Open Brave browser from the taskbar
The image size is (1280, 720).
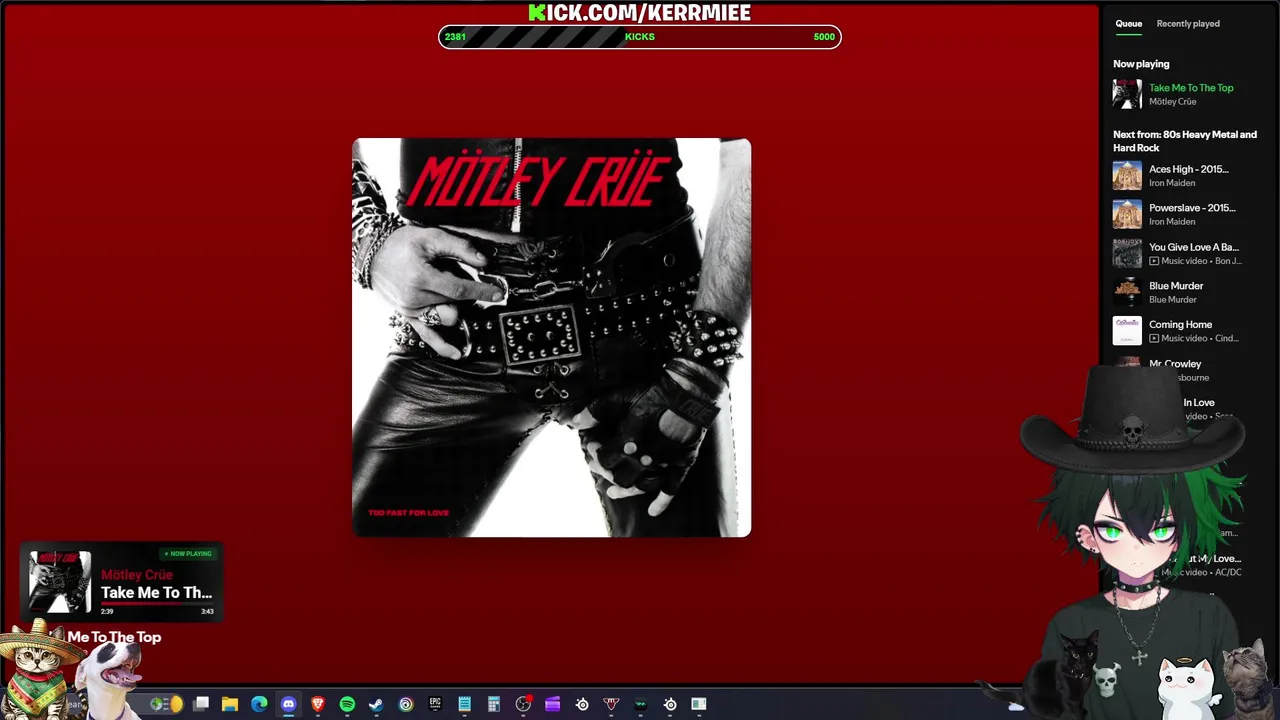click(318, 704)
